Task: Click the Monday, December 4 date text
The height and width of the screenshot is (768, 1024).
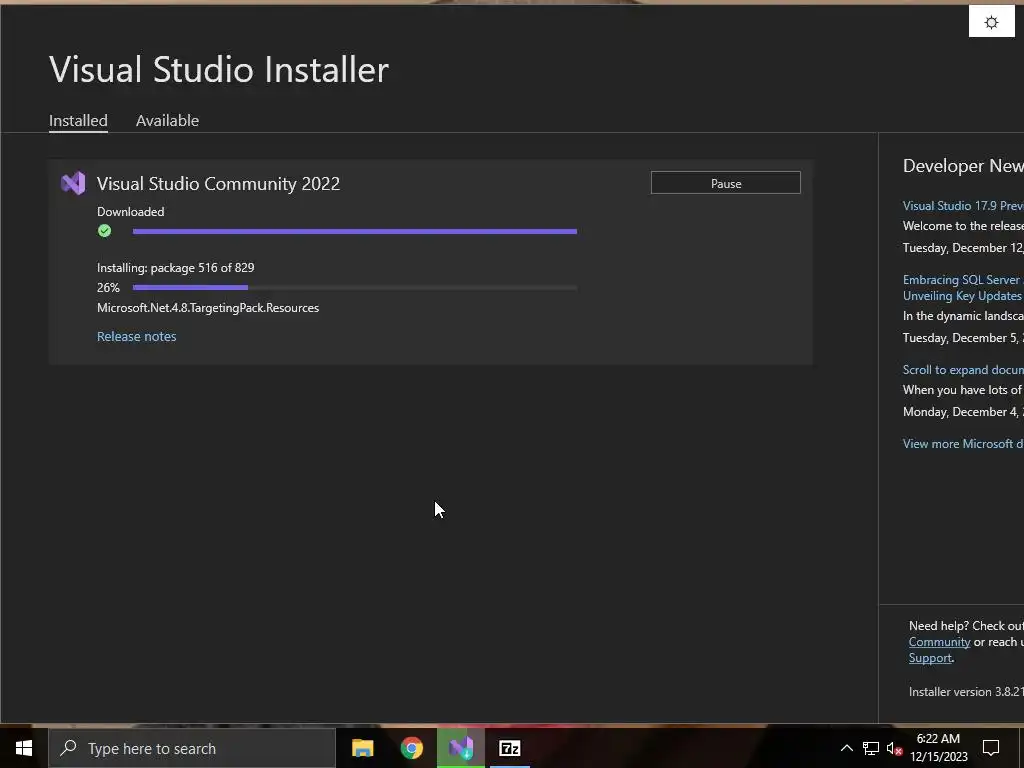Action: pyautogui.click(x=963, y=411)
